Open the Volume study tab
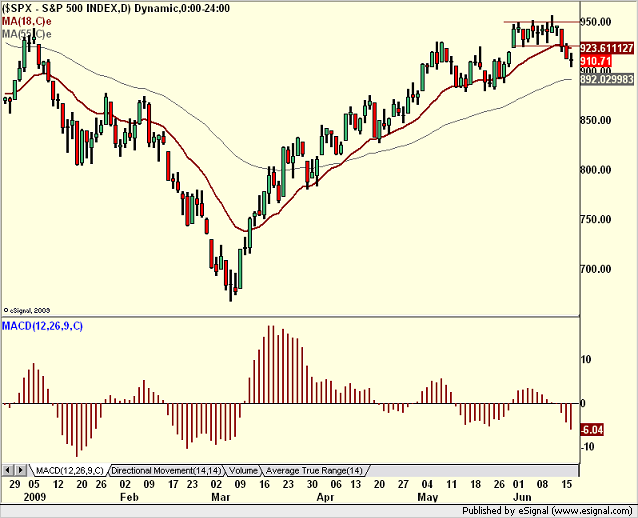638x518 pixels. coord(243,471)
